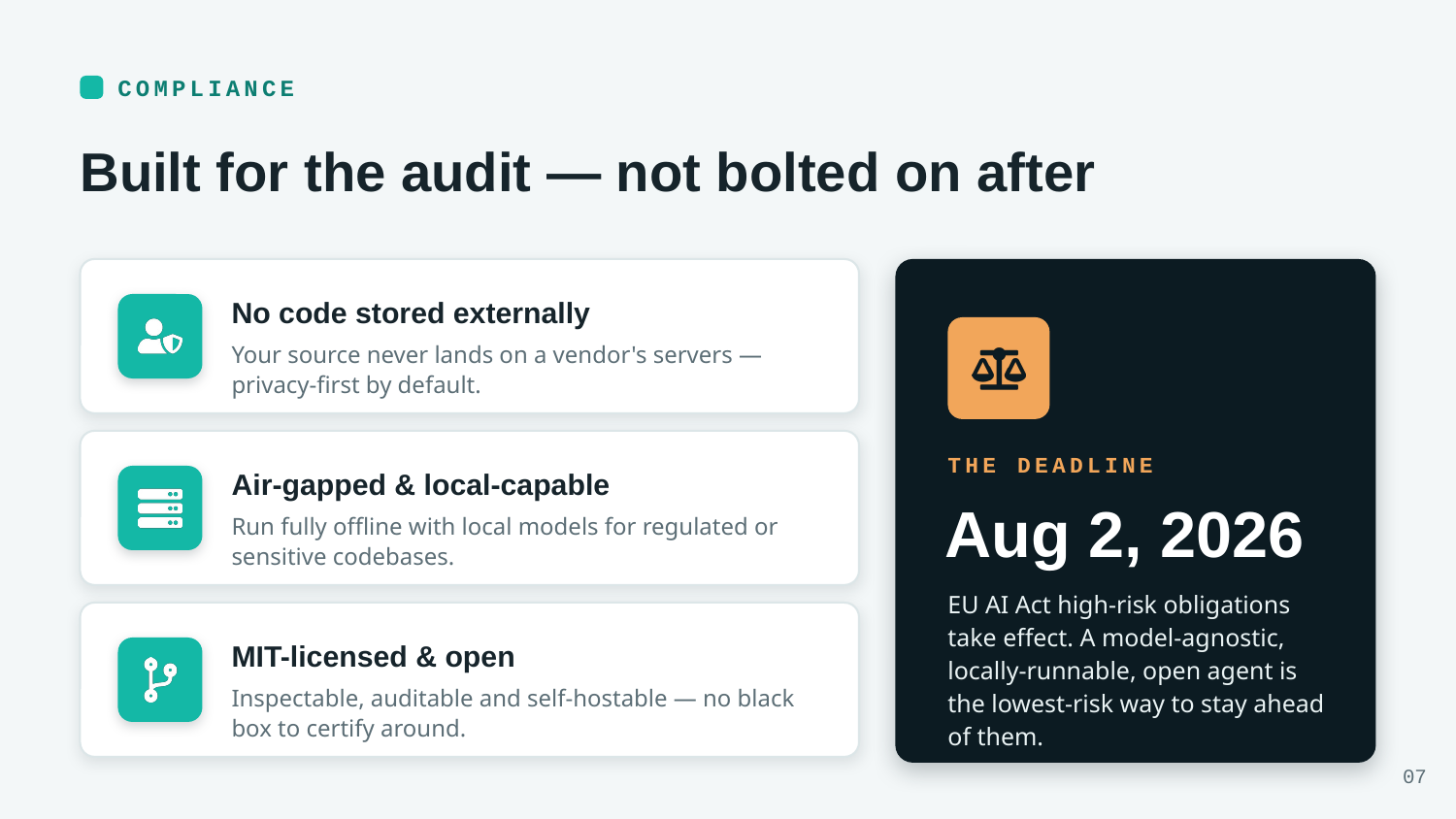The image size is (1456, 819).
Task: Click the user shield privacy icon
Action: pyautogui.click(x=160, y=337)
